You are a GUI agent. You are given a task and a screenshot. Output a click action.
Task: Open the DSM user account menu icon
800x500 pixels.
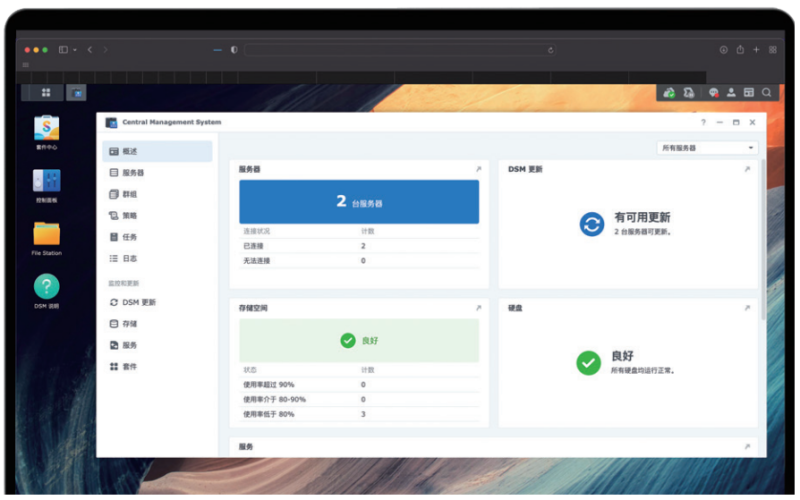click(x=731, y=92)
